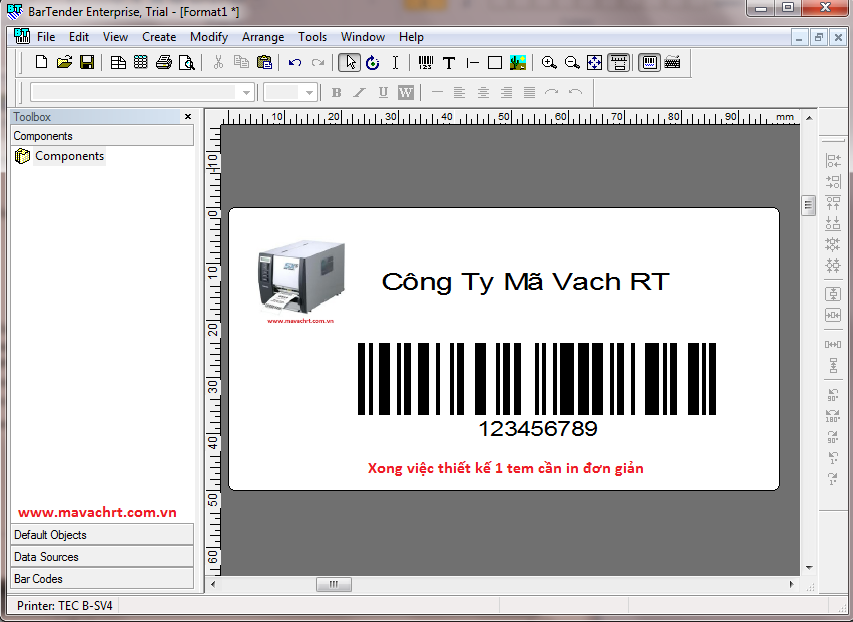The height and width of the screenshot is (622, 853).
Task: Justify text in formatting bar
Action: (x=529, y=93)
